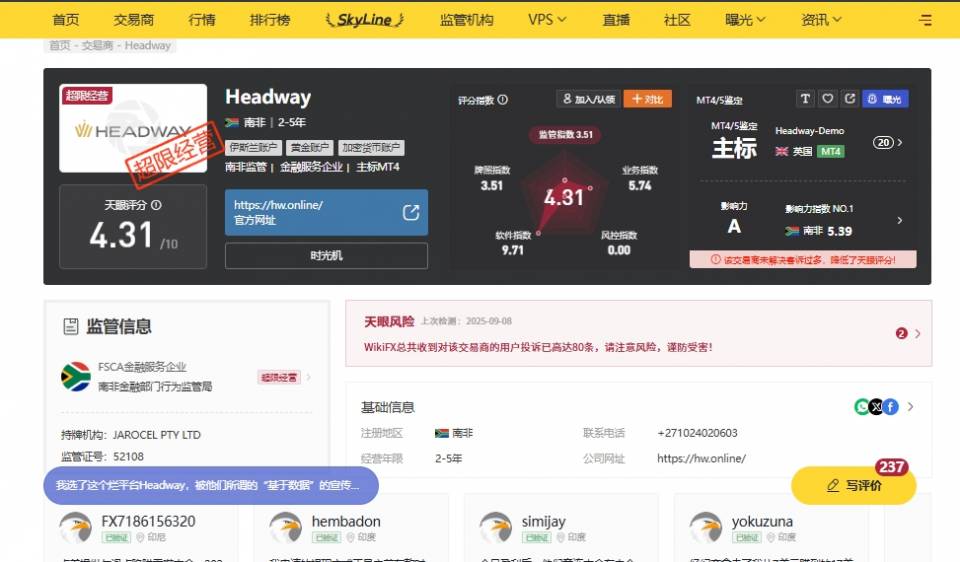Click the Facebook icon in 基础信息
The image size is (960, 562).
[890, 407]
